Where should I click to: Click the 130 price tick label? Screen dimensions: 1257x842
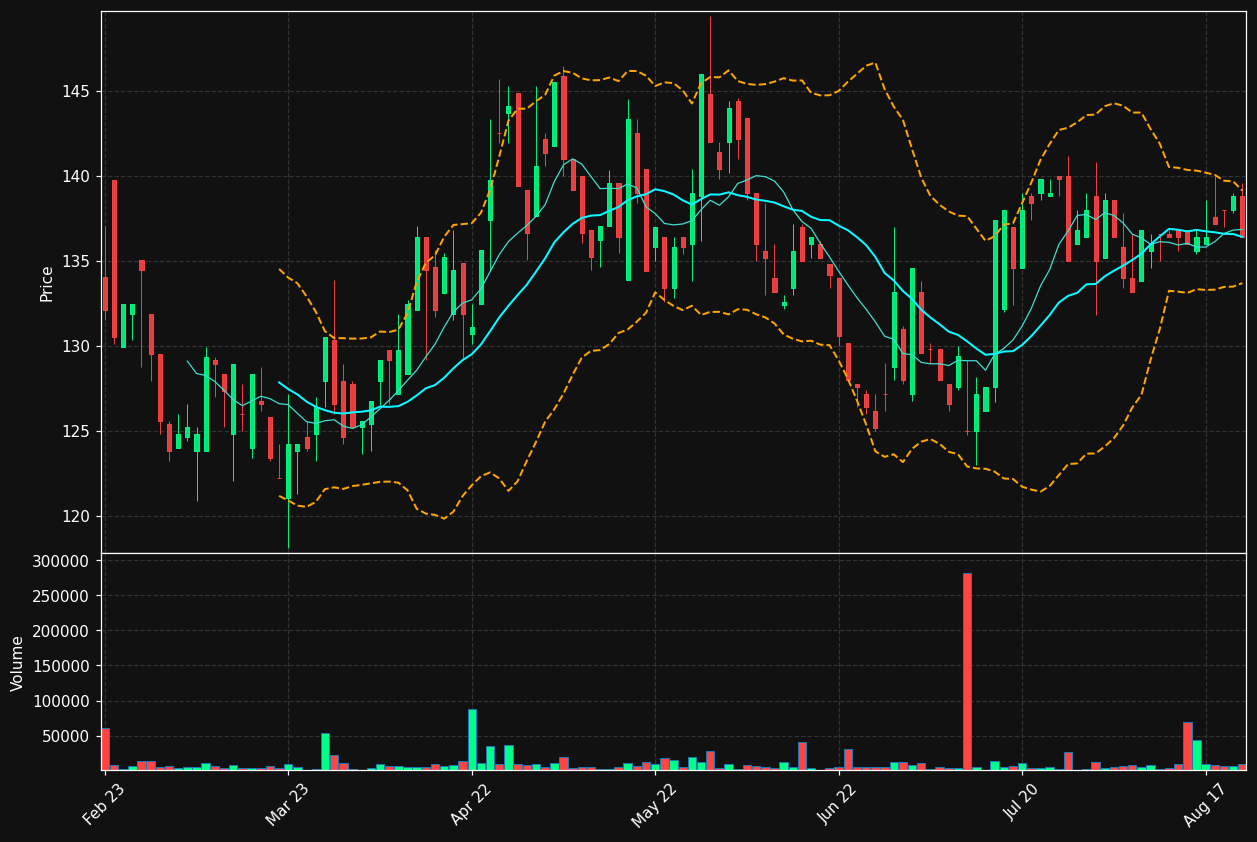point(74,347)
